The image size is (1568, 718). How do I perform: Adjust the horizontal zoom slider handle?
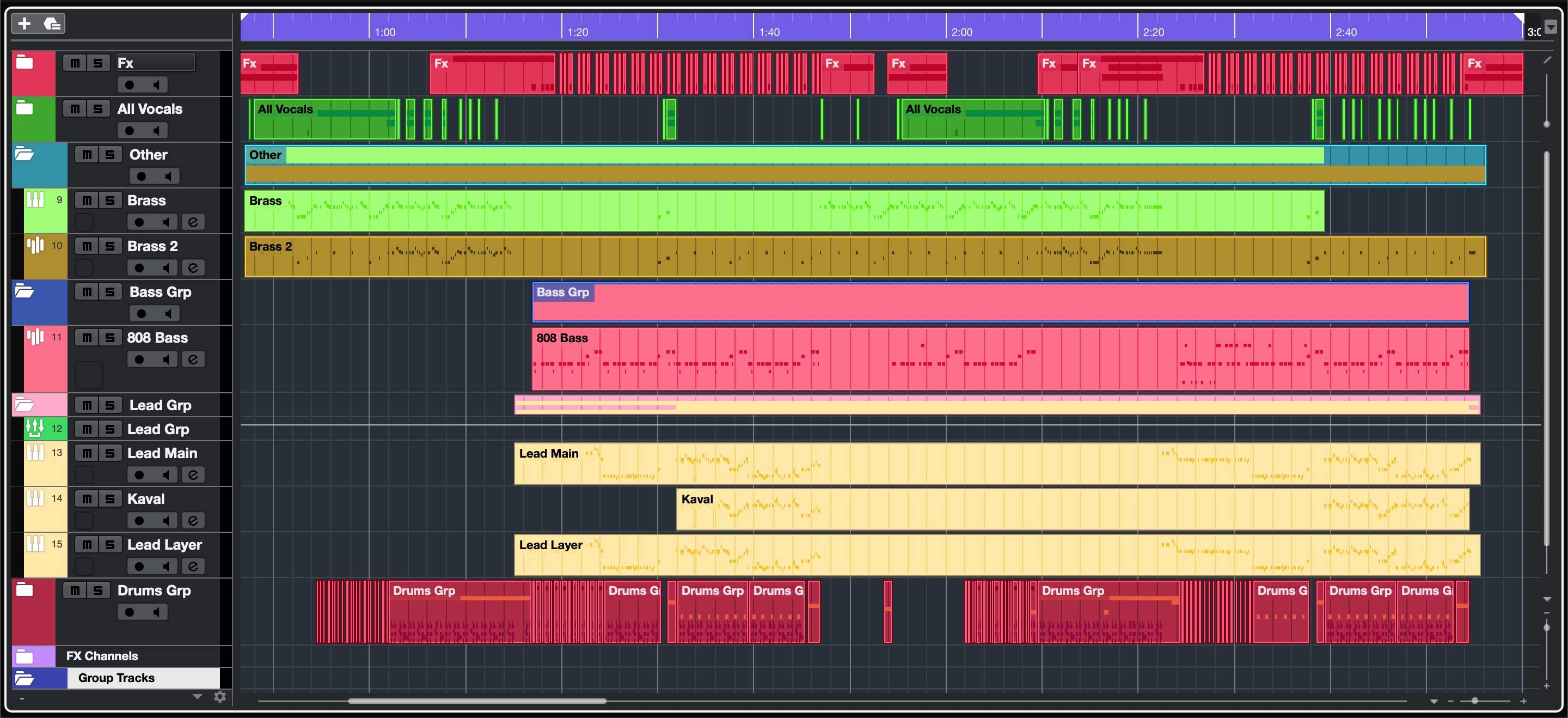tap(1474, 701)
